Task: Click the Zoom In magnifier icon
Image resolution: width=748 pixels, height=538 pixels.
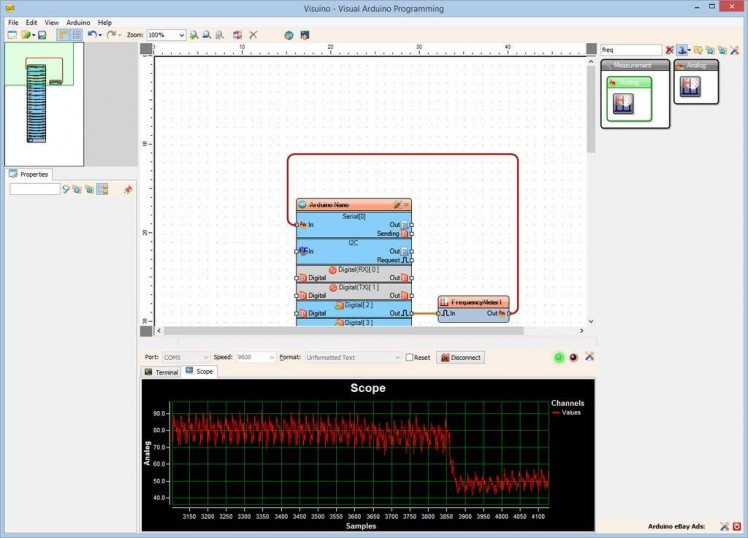Action: pyautogui.click(x=194, y=35)
